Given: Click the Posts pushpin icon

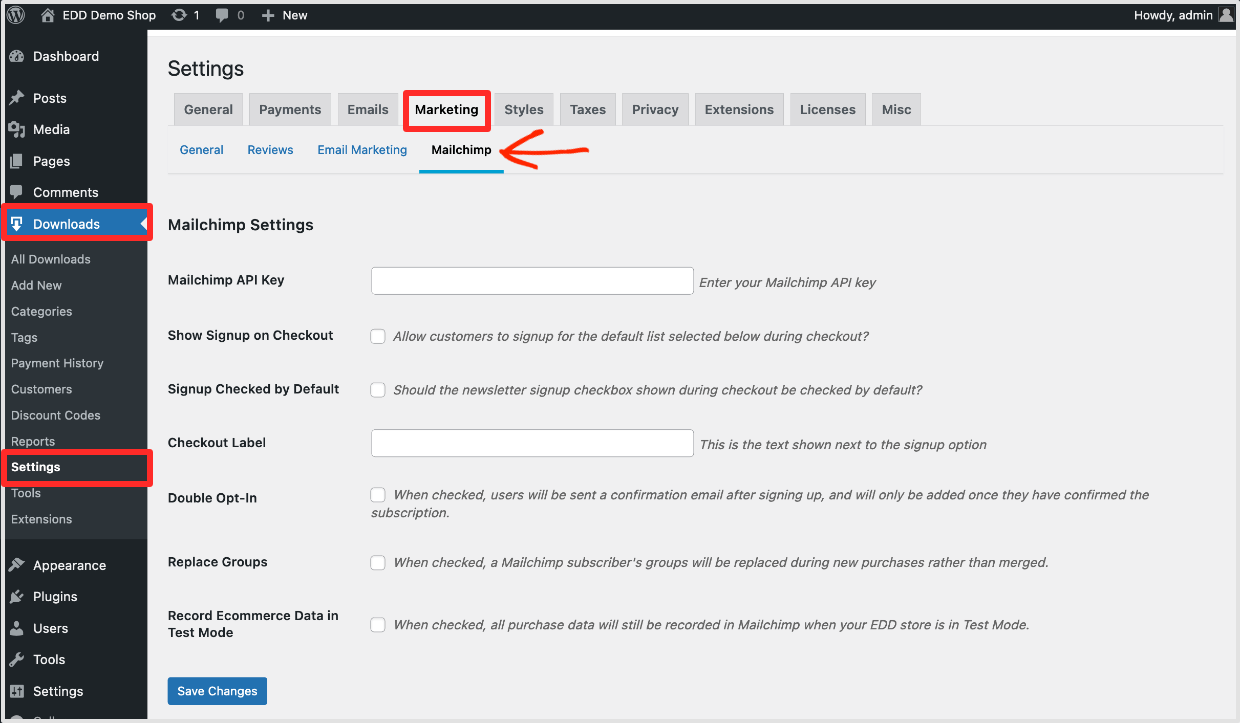Looking at the screenshot, I should pyautogui.click(x=17, y=98).
